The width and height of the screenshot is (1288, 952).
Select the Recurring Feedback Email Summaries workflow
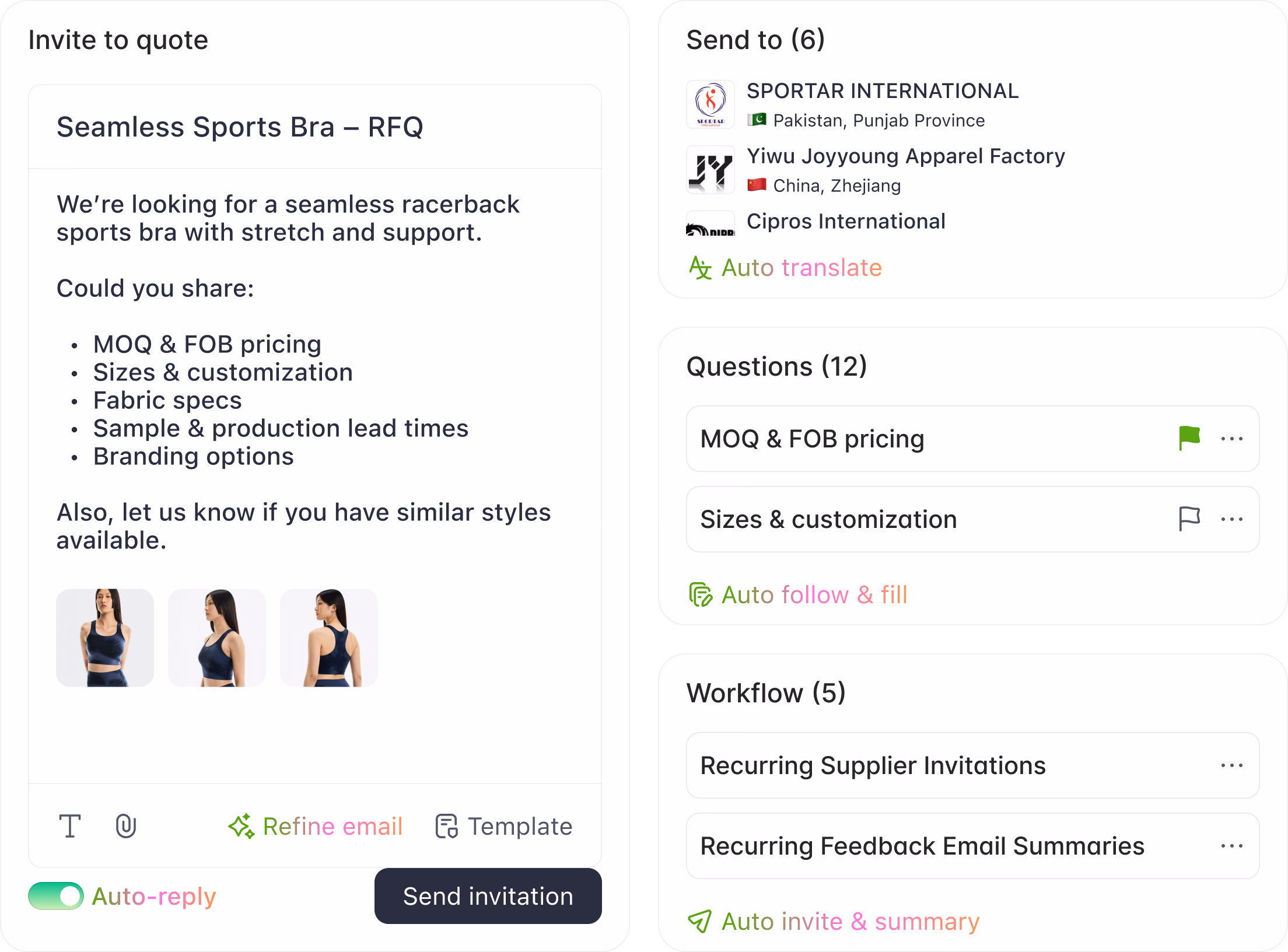tap(922, 846)
